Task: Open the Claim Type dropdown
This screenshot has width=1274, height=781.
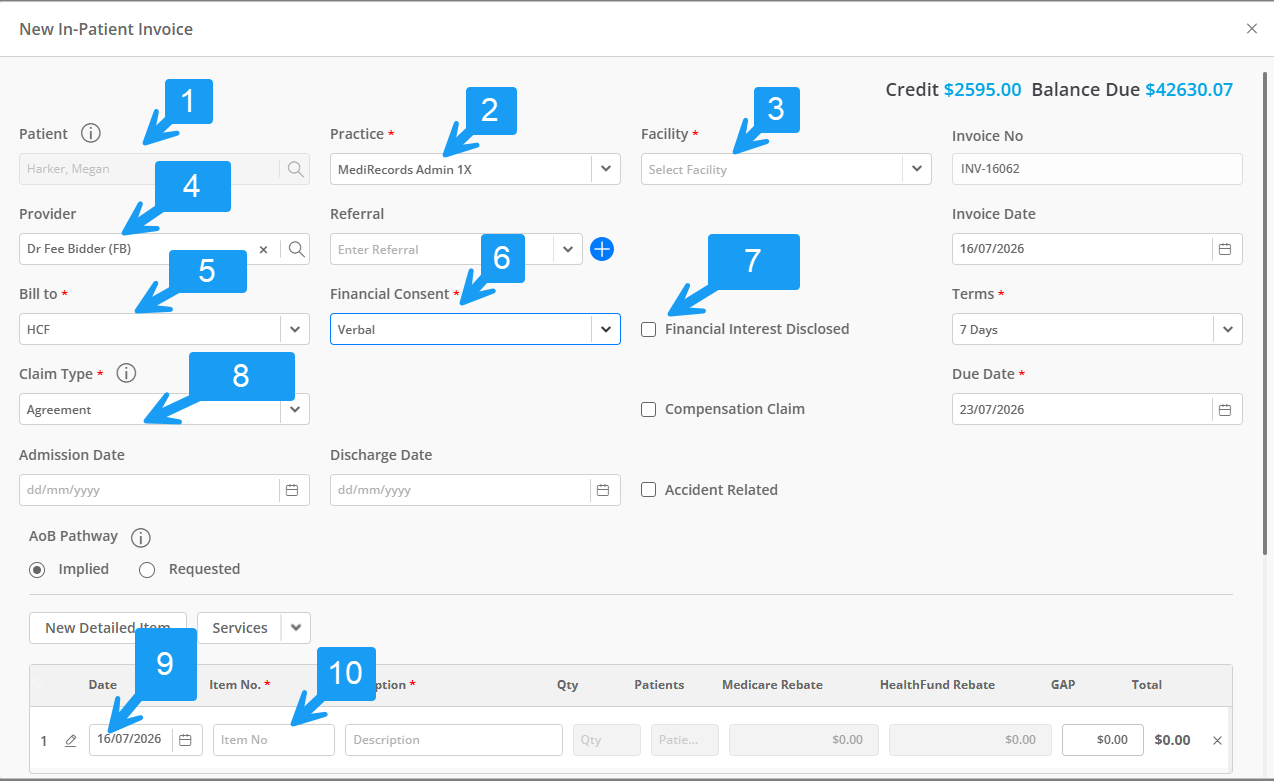Action: tap(295, 409)
